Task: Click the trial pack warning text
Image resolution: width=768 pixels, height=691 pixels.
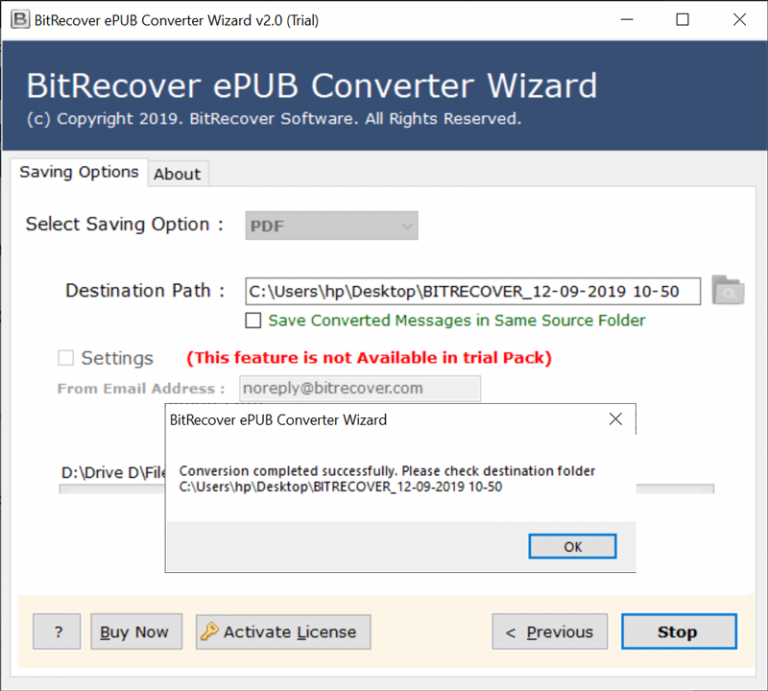Action: click(x=369, y=358)
